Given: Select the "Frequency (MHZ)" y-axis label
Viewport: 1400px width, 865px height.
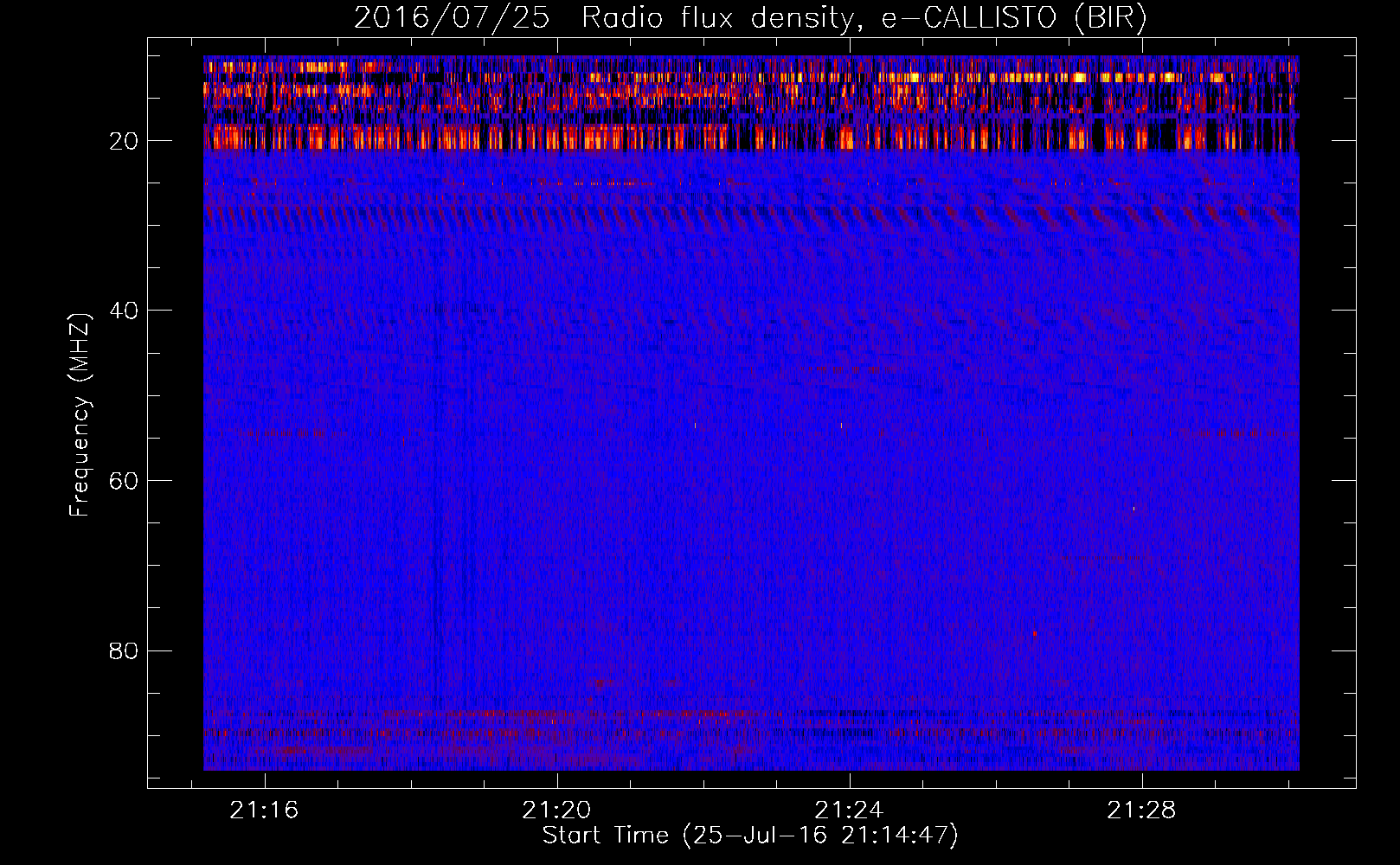Looking at the screenshot, I should [80, 415].
